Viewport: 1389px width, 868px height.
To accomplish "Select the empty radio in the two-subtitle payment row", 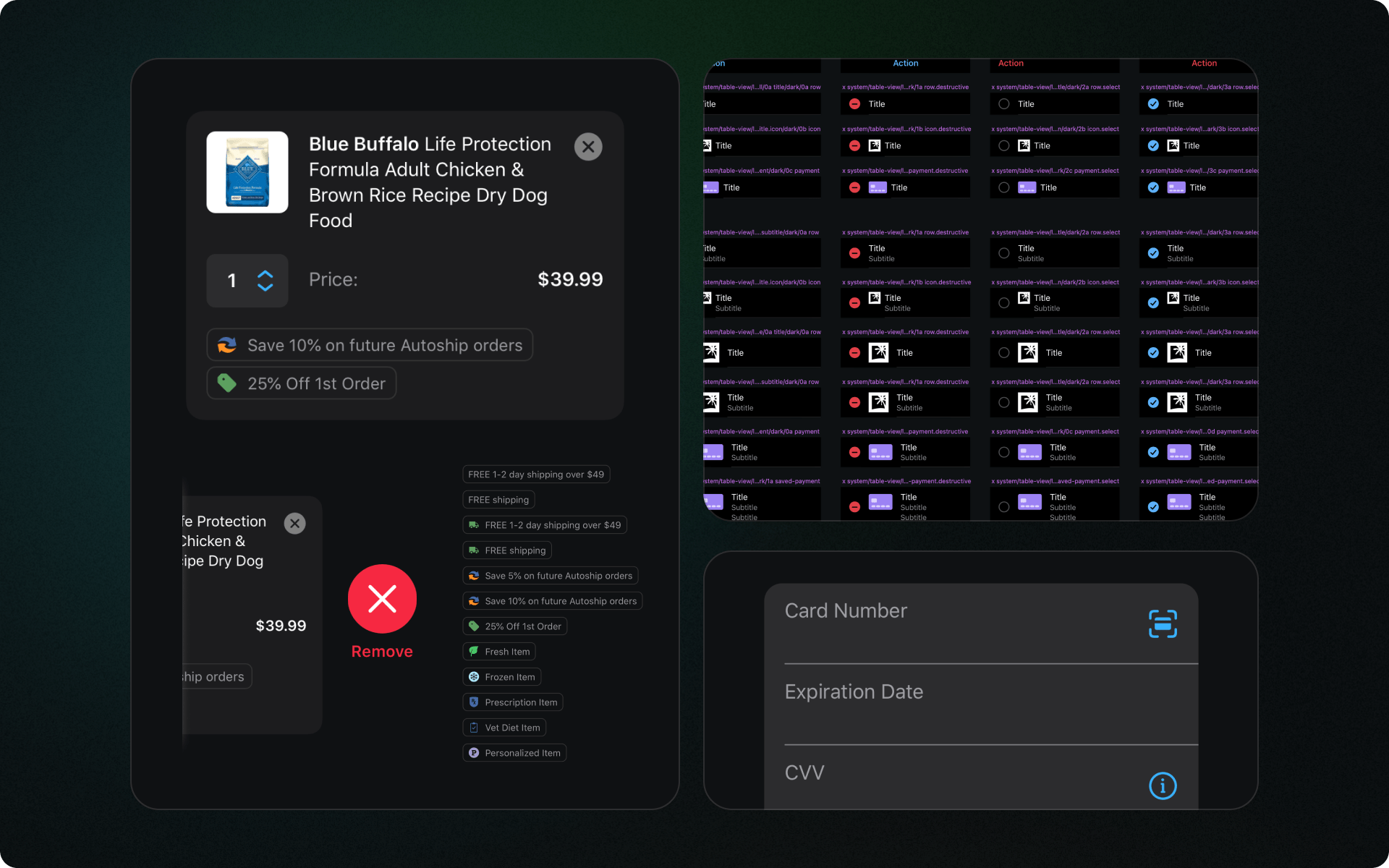I will click(1004, 507).
